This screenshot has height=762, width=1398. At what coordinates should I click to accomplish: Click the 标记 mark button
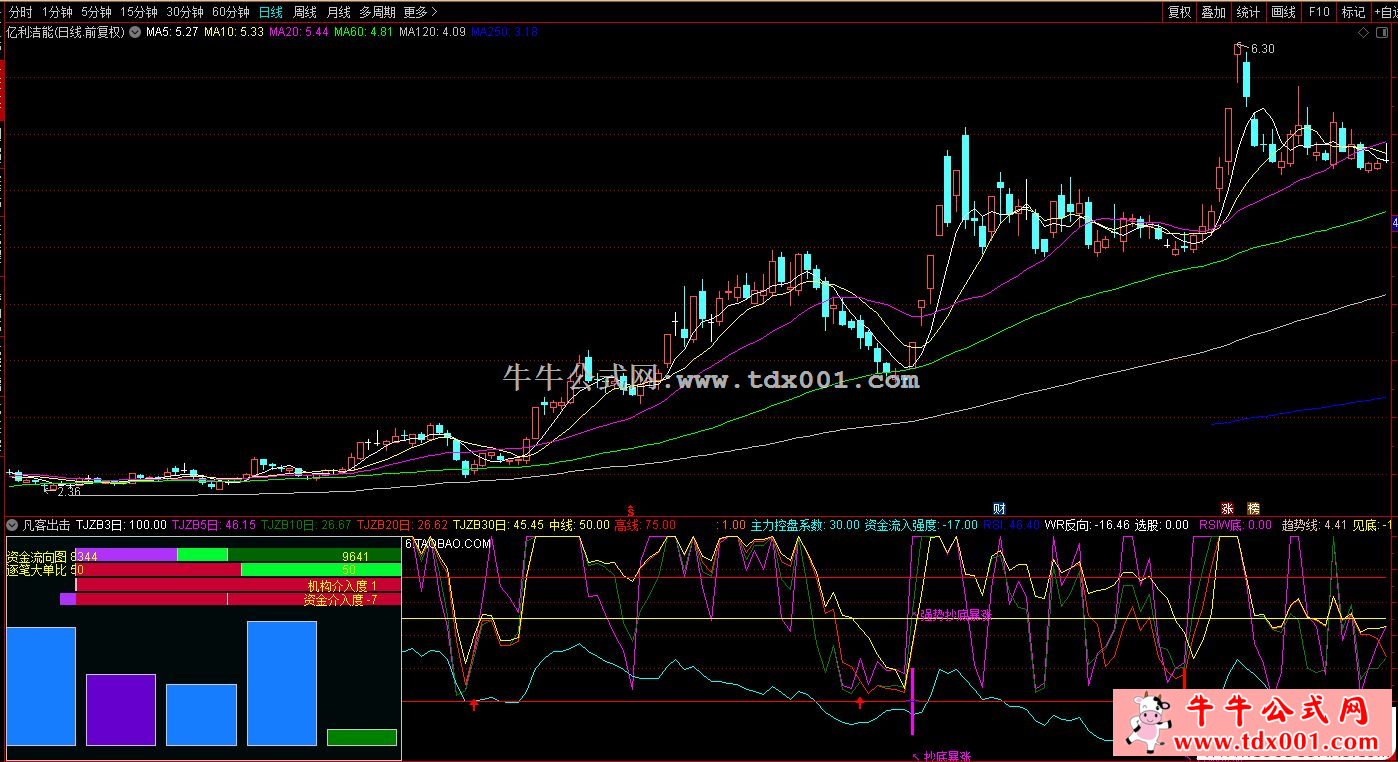(1353, 12)
